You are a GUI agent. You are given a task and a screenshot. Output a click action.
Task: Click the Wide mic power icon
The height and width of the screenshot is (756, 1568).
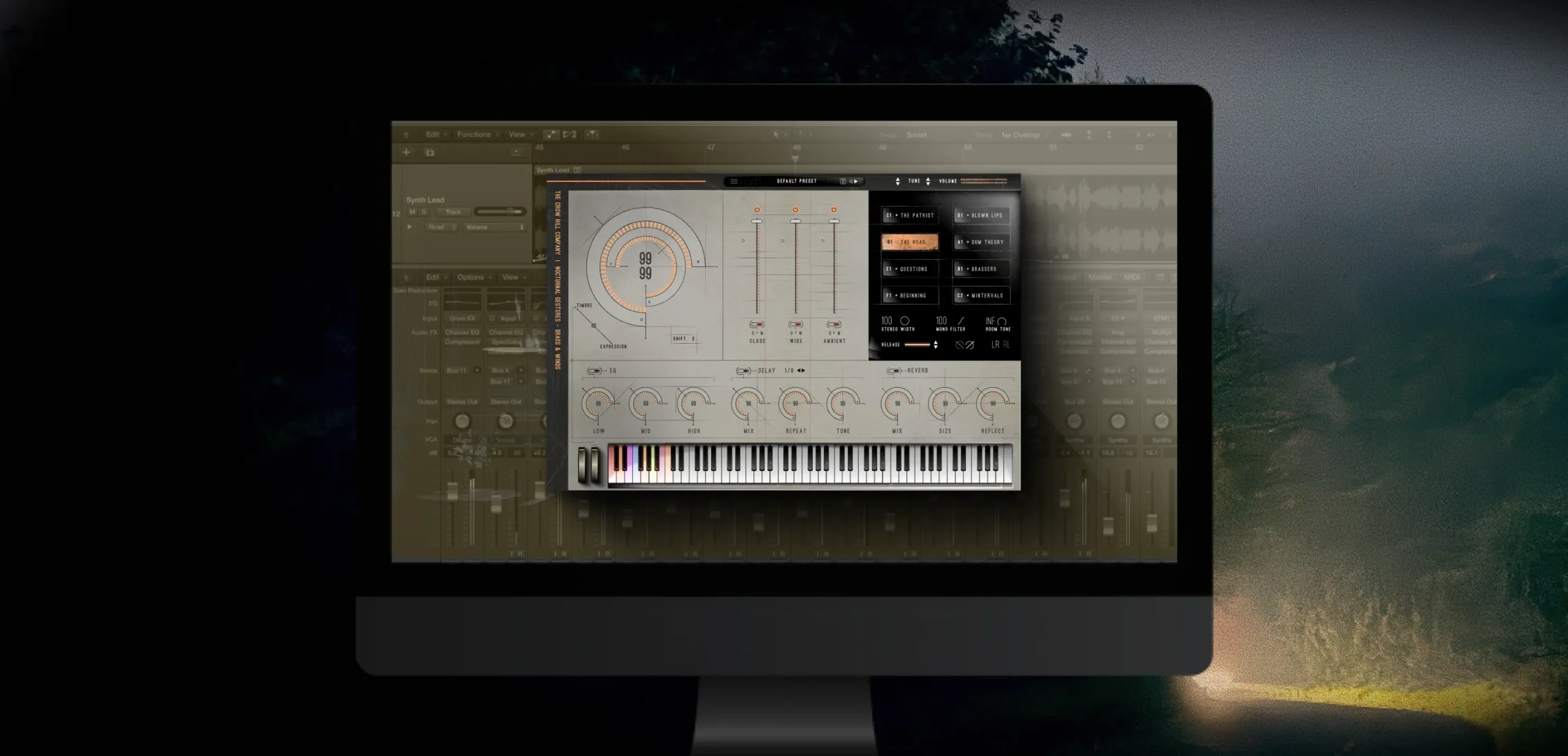tap(795, 210)
